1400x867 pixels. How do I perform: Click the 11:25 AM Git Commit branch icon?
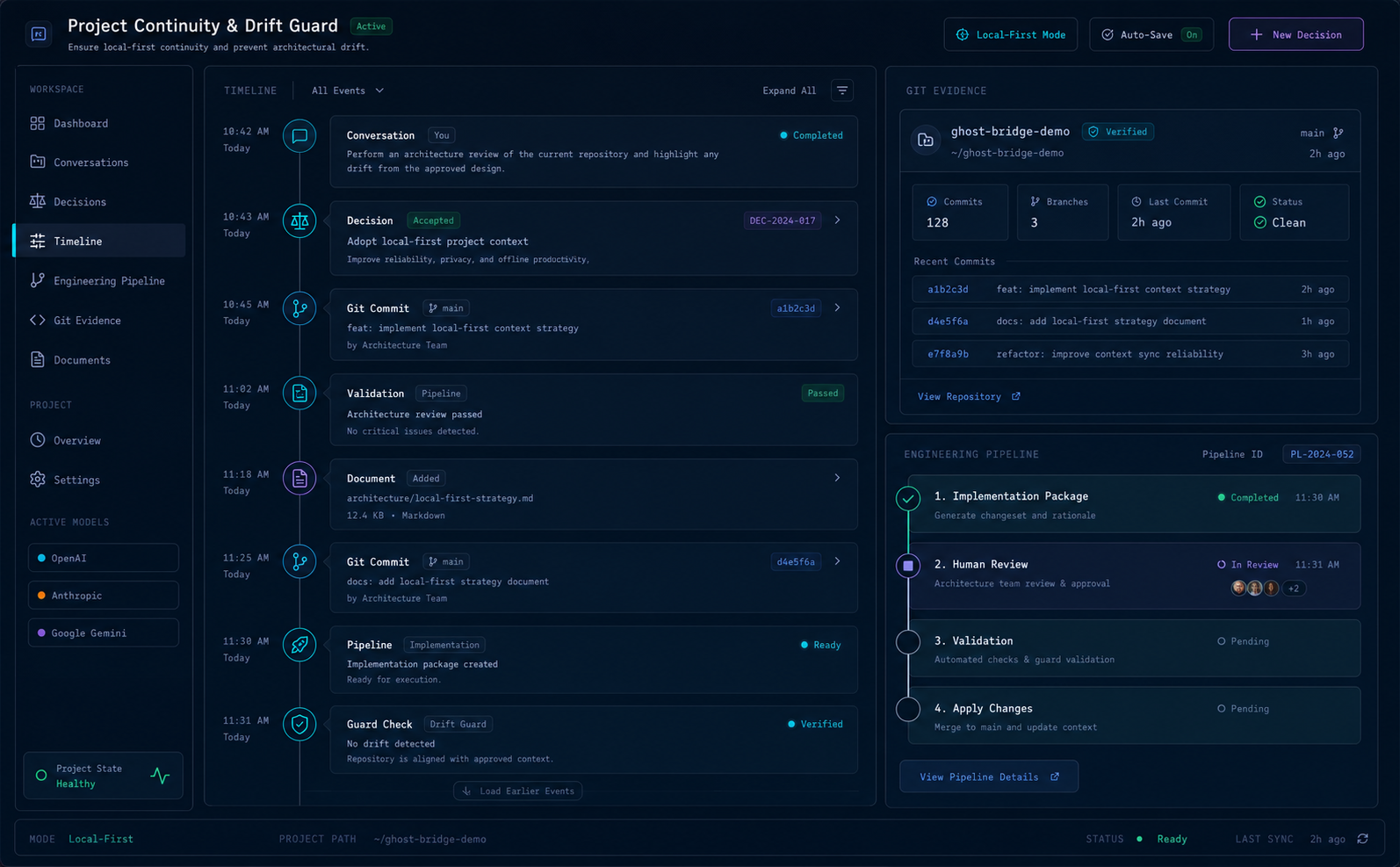pyautogui.click(x=299, y=562)
